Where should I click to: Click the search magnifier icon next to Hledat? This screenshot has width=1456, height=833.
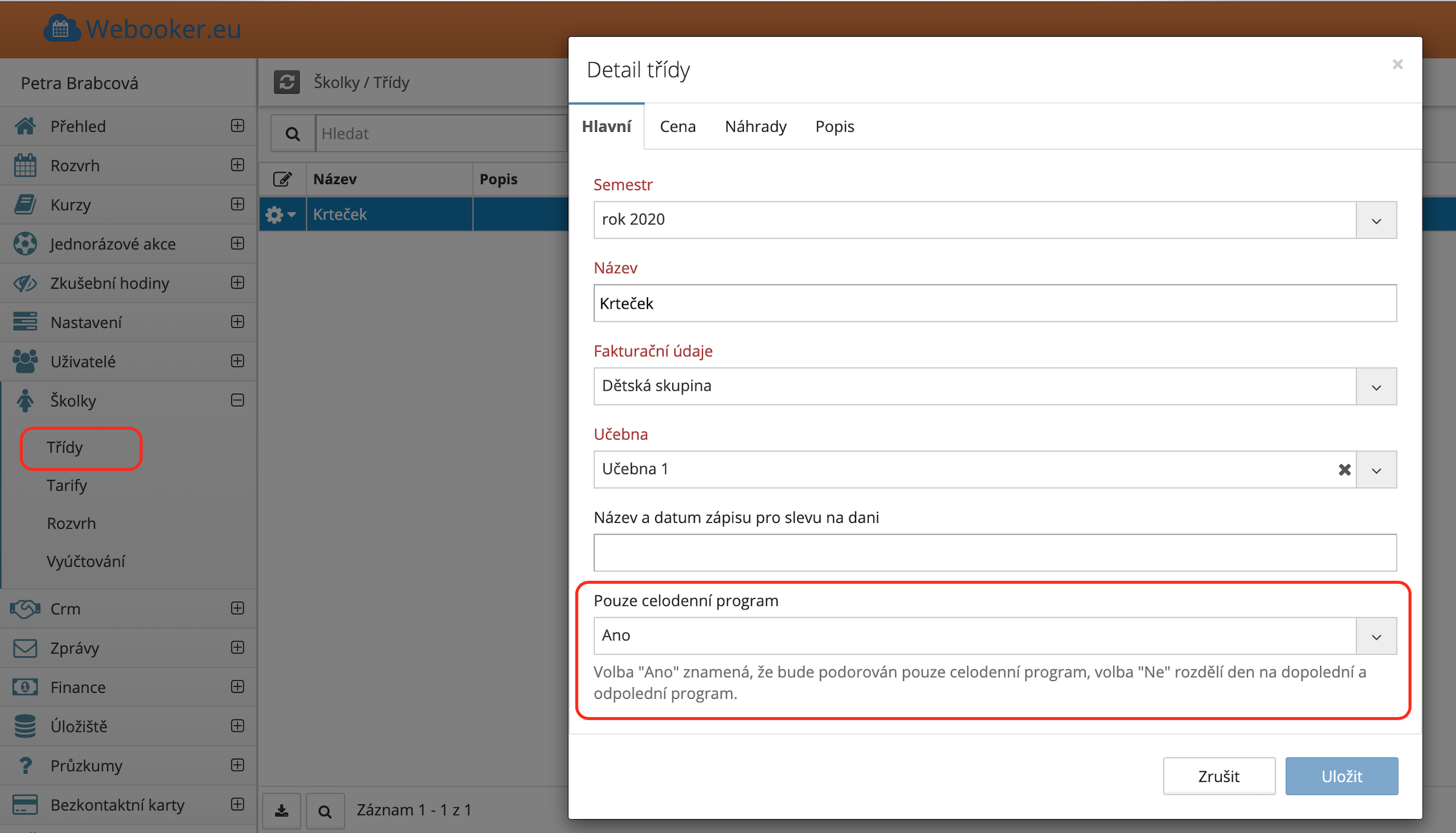point(292,134)
